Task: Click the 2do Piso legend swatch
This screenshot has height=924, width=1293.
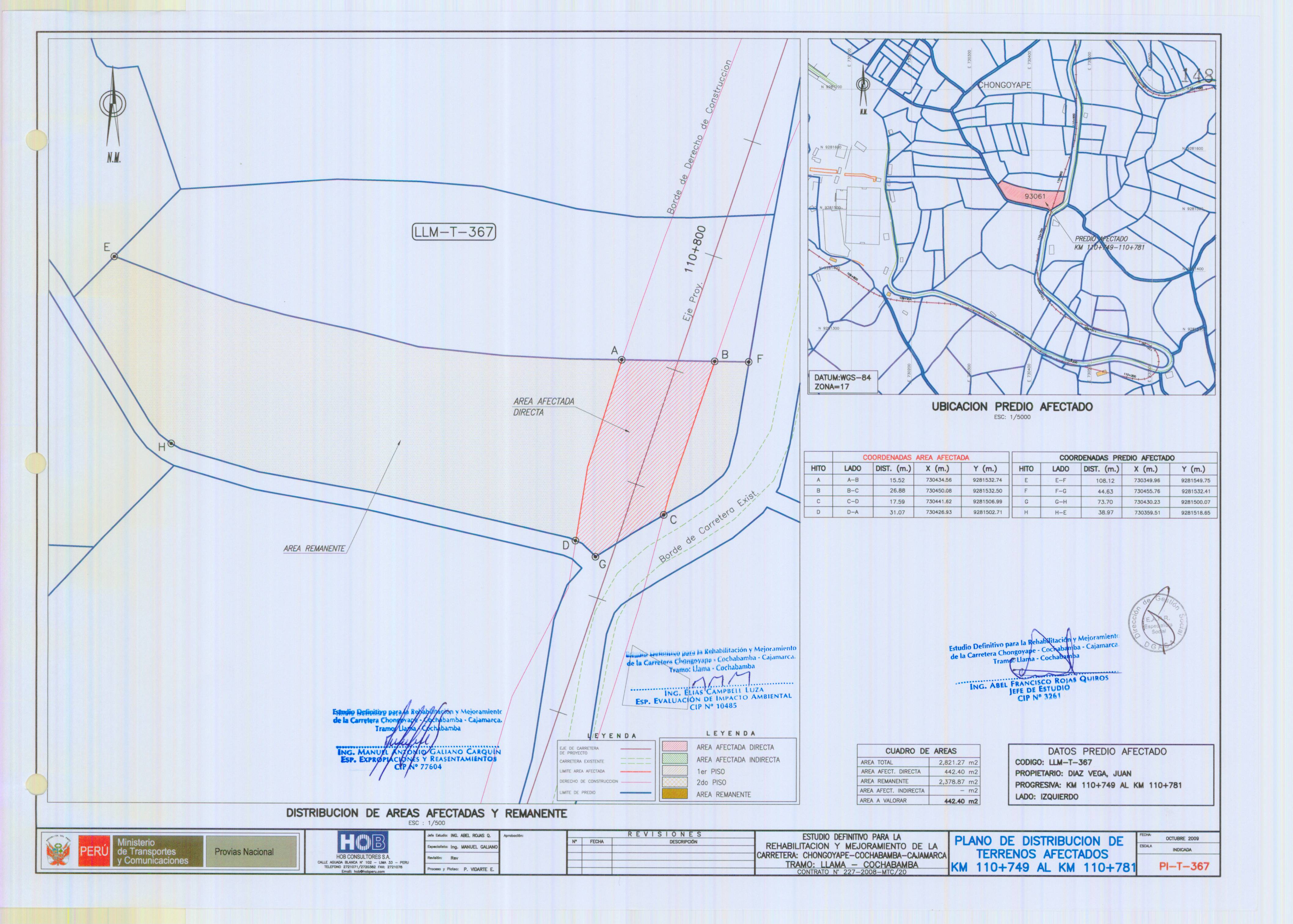Action: (x=674, y=782)
